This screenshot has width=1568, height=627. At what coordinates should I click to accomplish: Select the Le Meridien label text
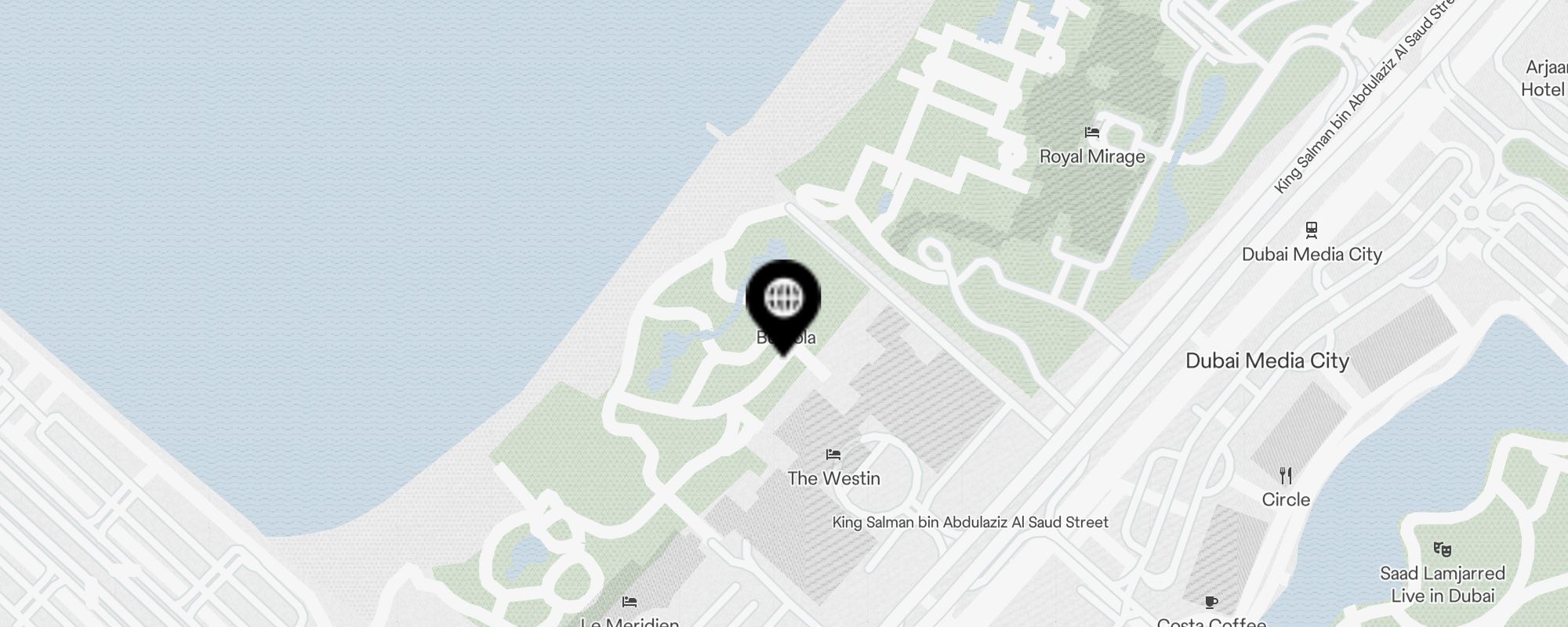click(630, 622)
